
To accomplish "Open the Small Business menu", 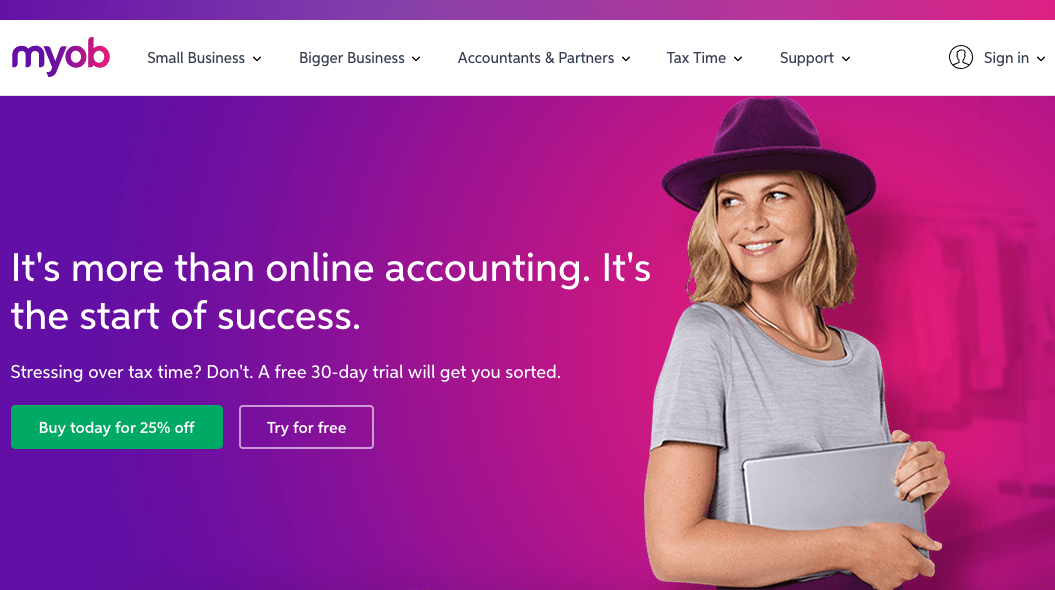I will click(204, 58).
